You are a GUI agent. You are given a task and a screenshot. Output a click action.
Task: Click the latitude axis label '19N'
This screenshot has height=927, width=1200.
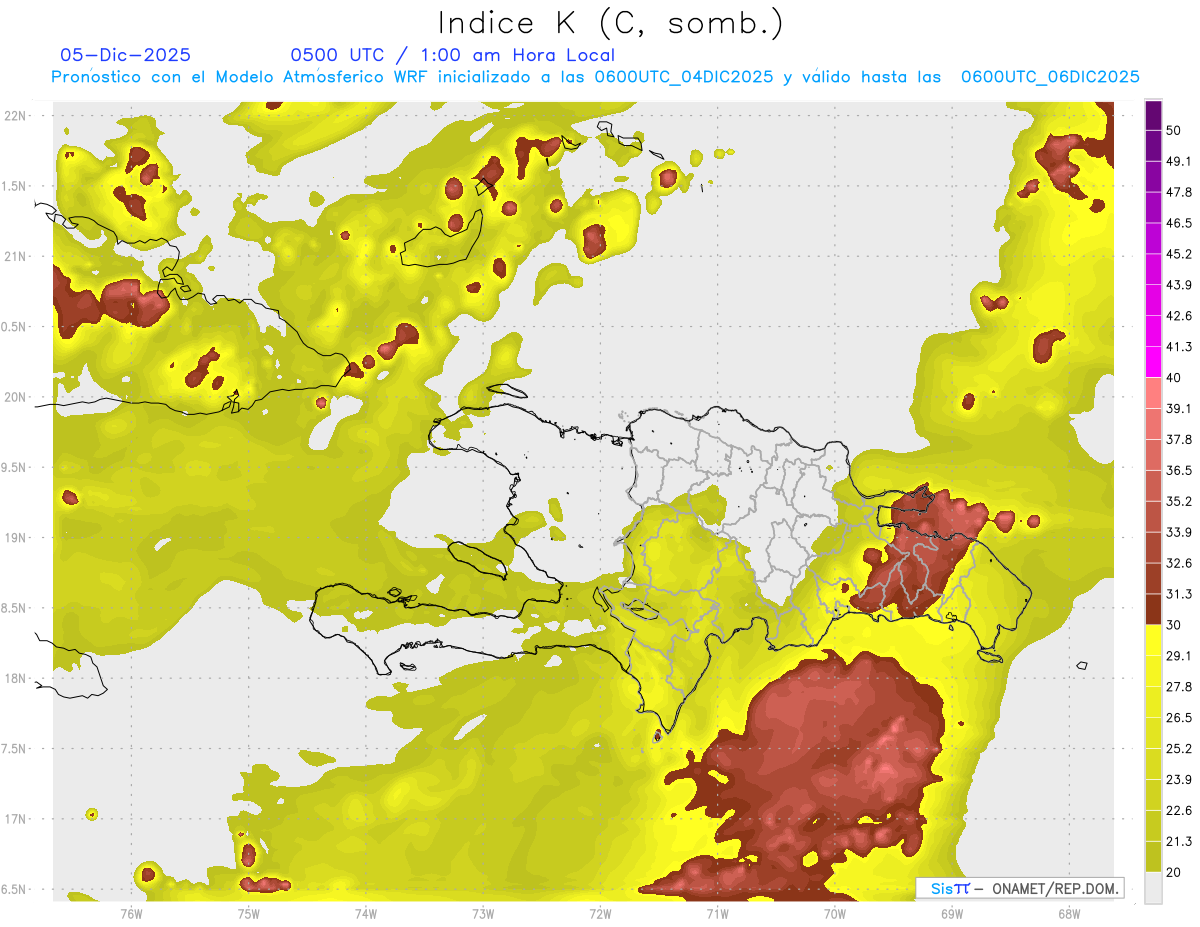15,537
